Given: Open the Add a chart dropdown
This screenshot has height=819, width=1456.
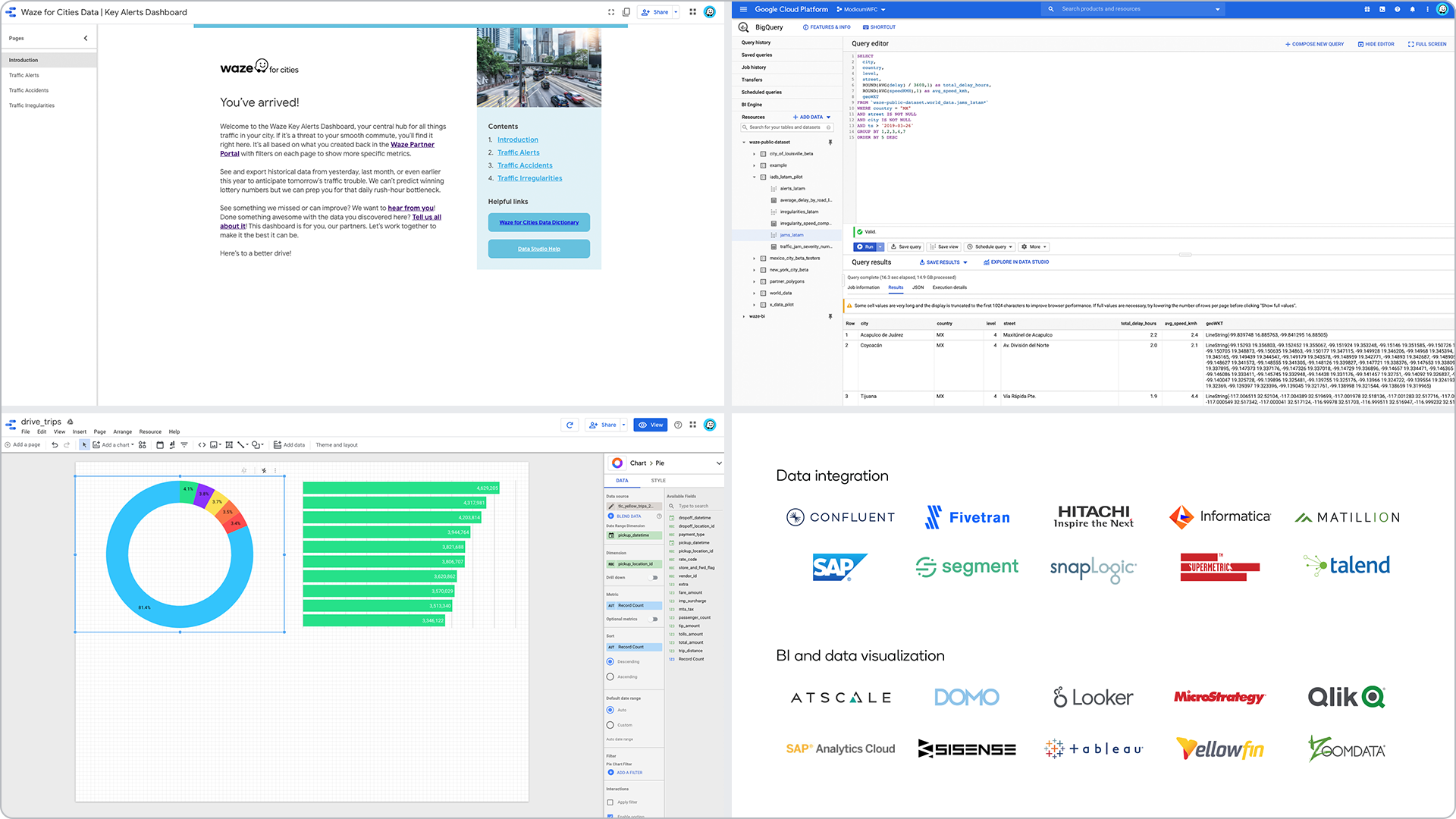Looking at the screenshot, I should click(113, 445).
